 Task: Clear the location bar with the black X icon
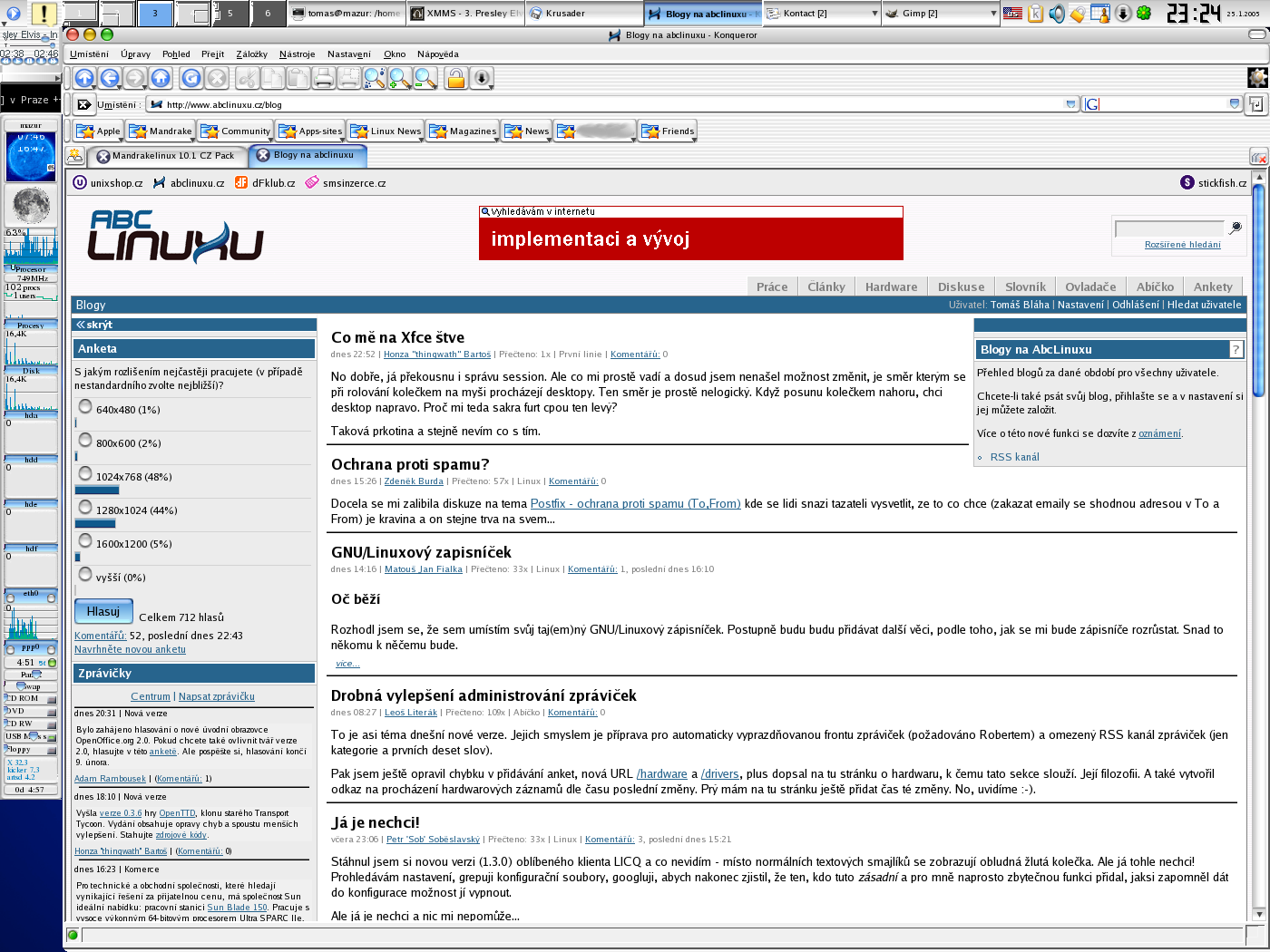point(84,104)
